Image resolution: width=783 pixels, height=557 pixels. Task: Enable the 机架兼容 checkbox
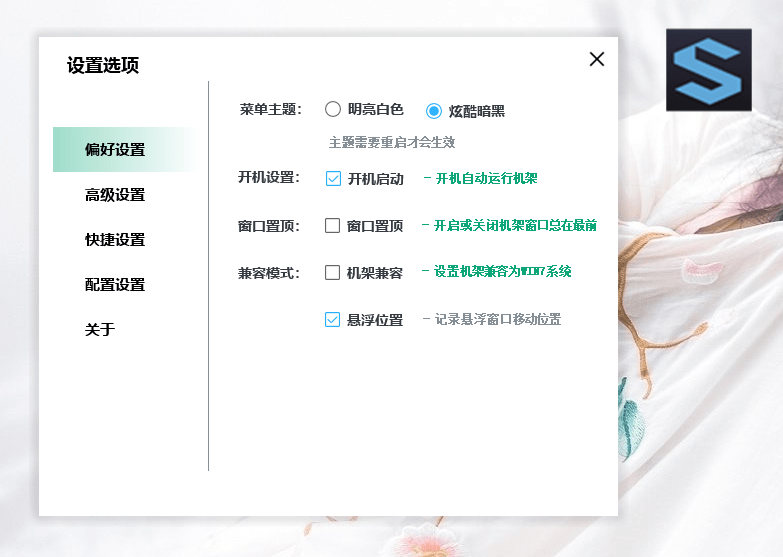333,272
